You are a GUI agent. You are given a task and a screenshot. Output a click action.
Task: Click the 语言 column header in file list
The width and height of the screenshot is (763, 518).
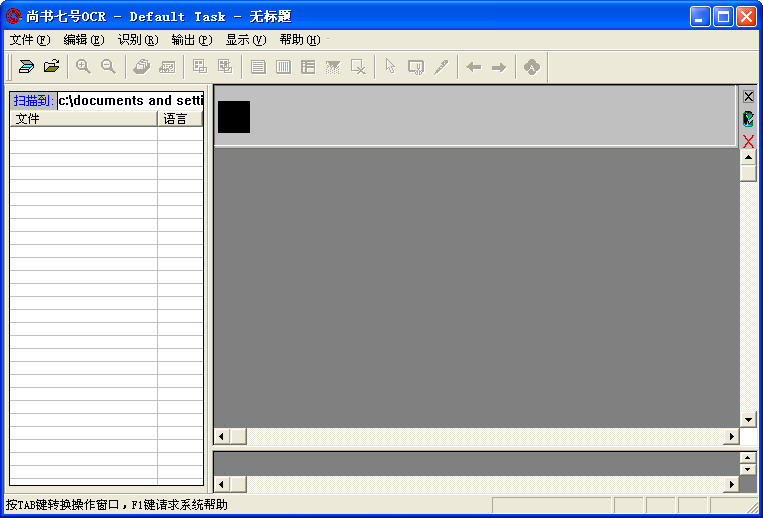click(x=179, y=119)
